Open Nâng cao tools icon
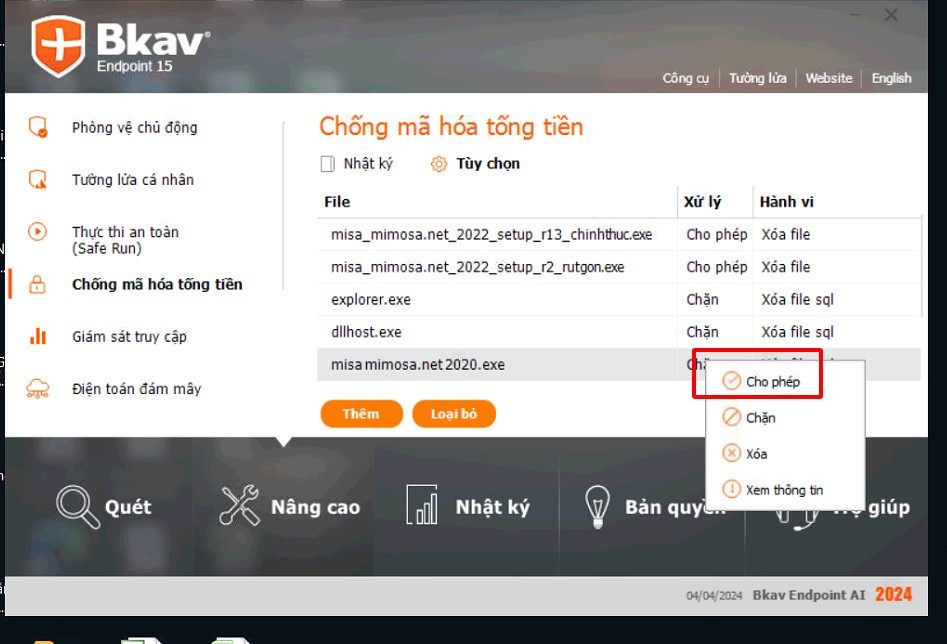Image resolution: width=947 pixels, height=644 pixels. (240, 506)
